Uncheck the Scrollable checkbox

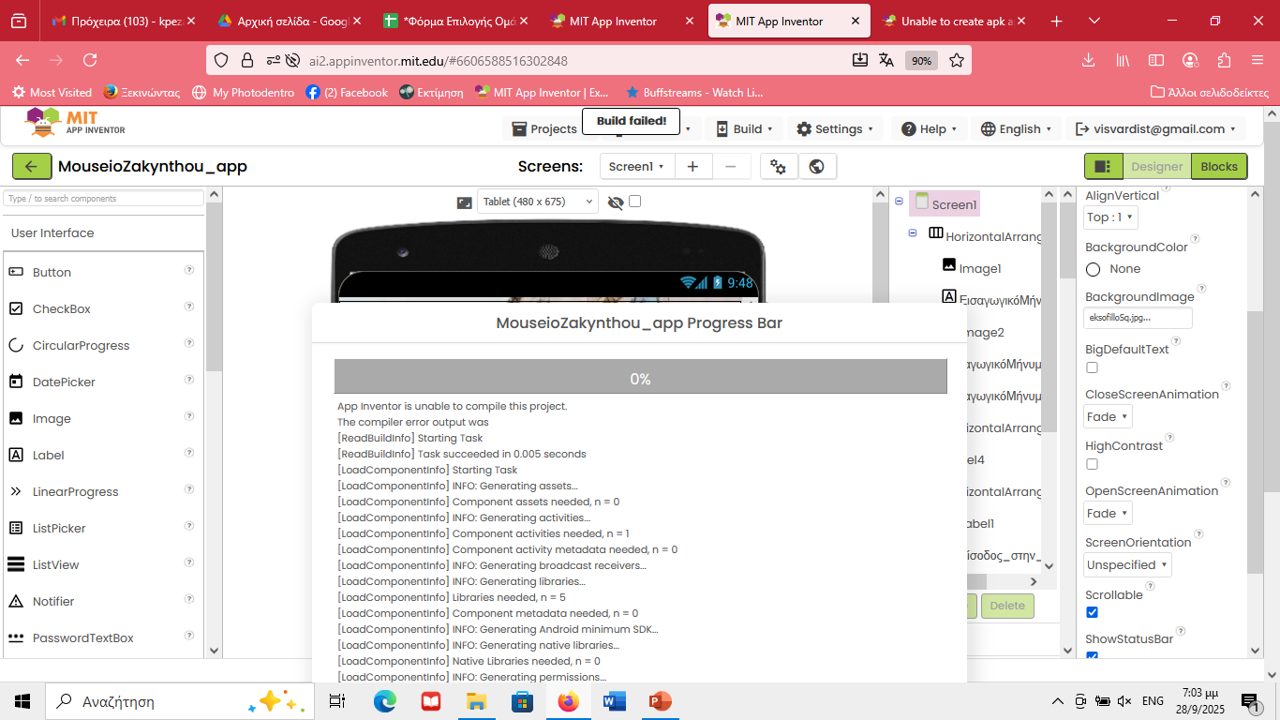coord(1092,612)
